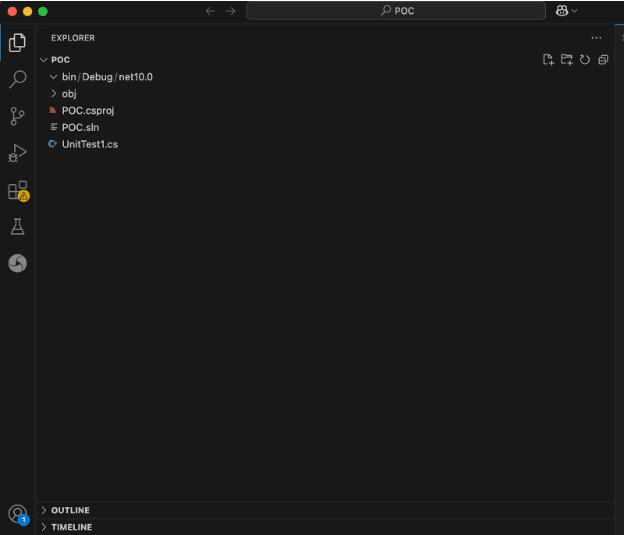Open the Run and Debug view

pos(17,153)
